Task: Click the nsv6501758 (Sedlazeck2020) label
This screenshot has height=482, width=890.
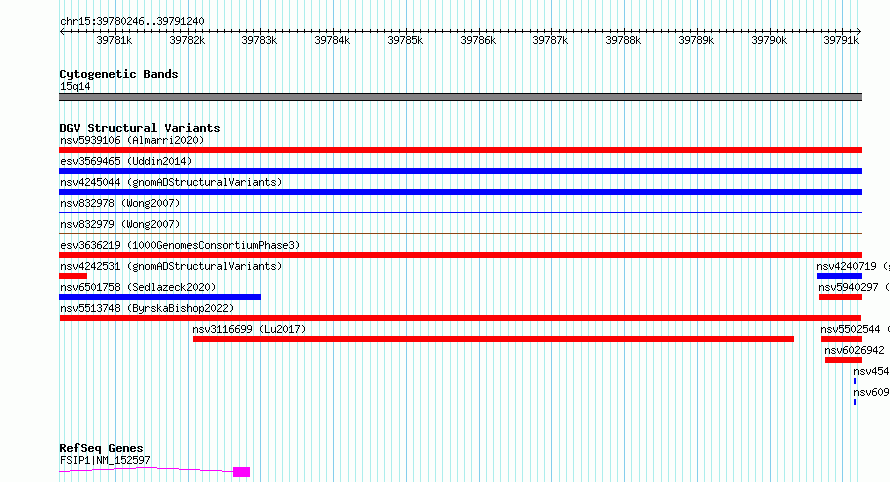Action: pos(138,287)
